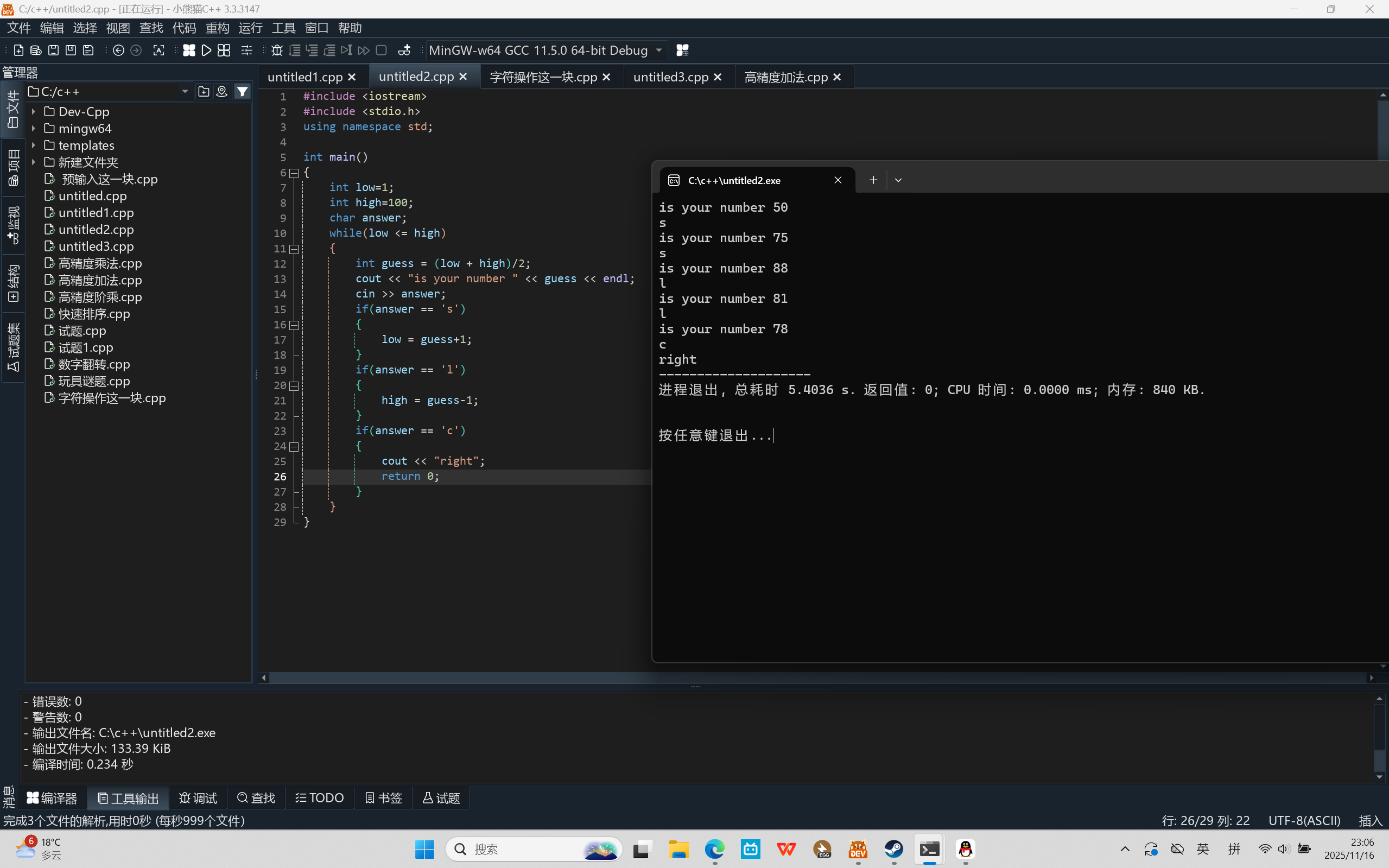The height and width of the screenshot is (868, 1389).
Task: Click the filter funnel icon in file manager
Action: tap(243, 92)
